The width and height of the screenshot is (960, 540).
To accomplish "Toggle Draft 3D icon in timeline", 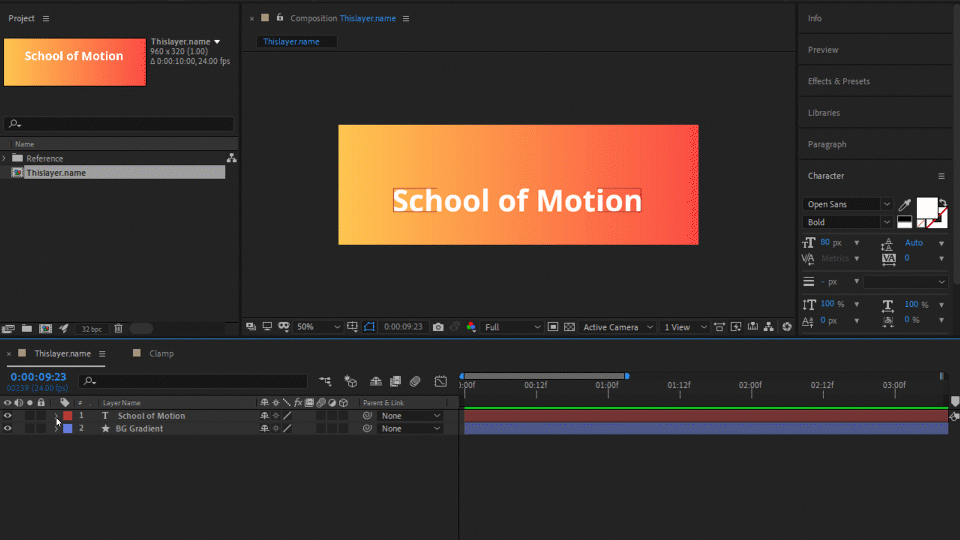I will 351,381.
